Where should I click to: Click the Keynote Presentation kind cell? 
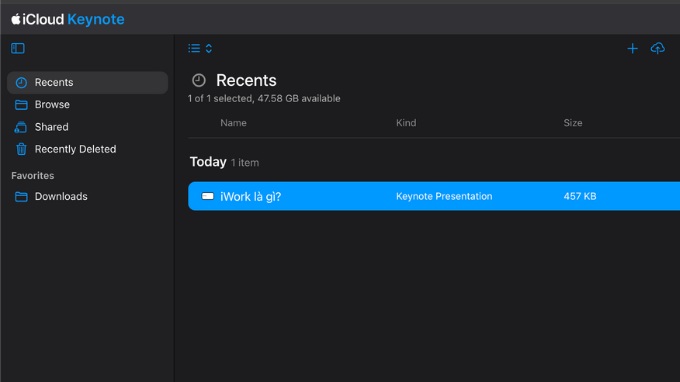444,196
